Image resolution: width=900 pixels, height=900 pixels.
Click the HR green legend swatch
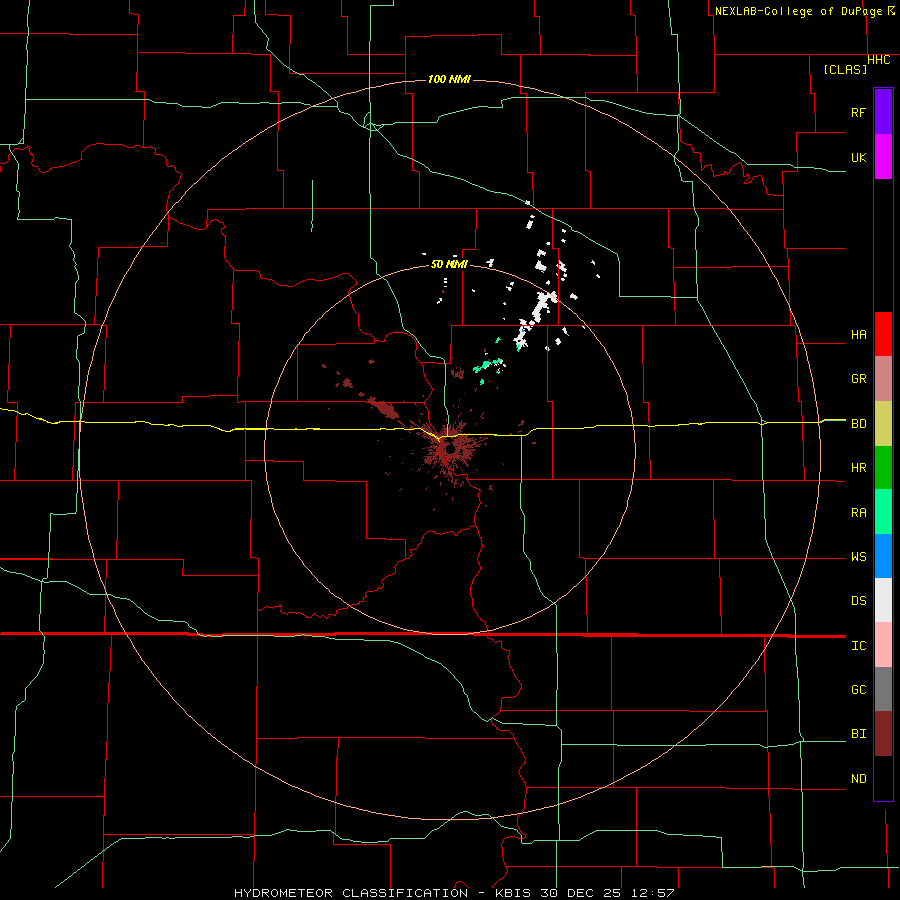[x=883, y=468]
